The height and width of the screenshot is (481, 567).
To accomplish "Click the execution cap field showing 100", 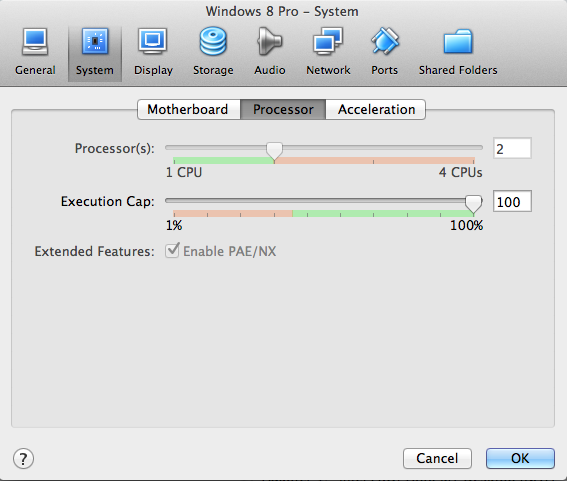I will tap(512, 201).
